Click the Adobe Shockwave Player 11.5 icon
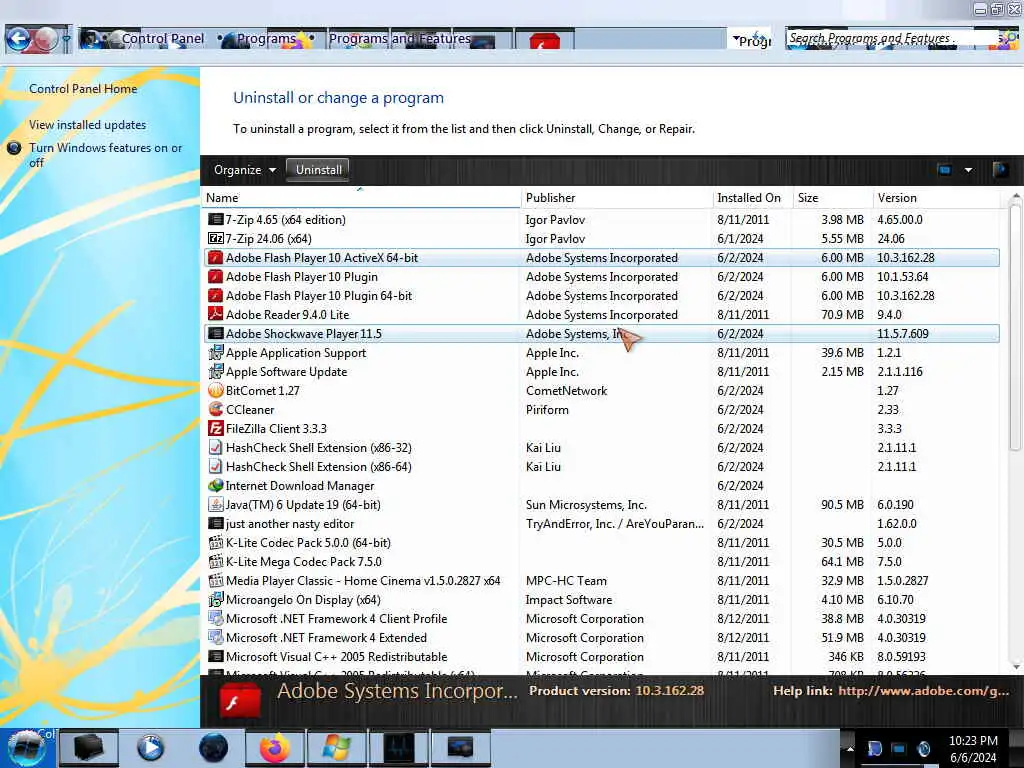 [x=216, y=333]
